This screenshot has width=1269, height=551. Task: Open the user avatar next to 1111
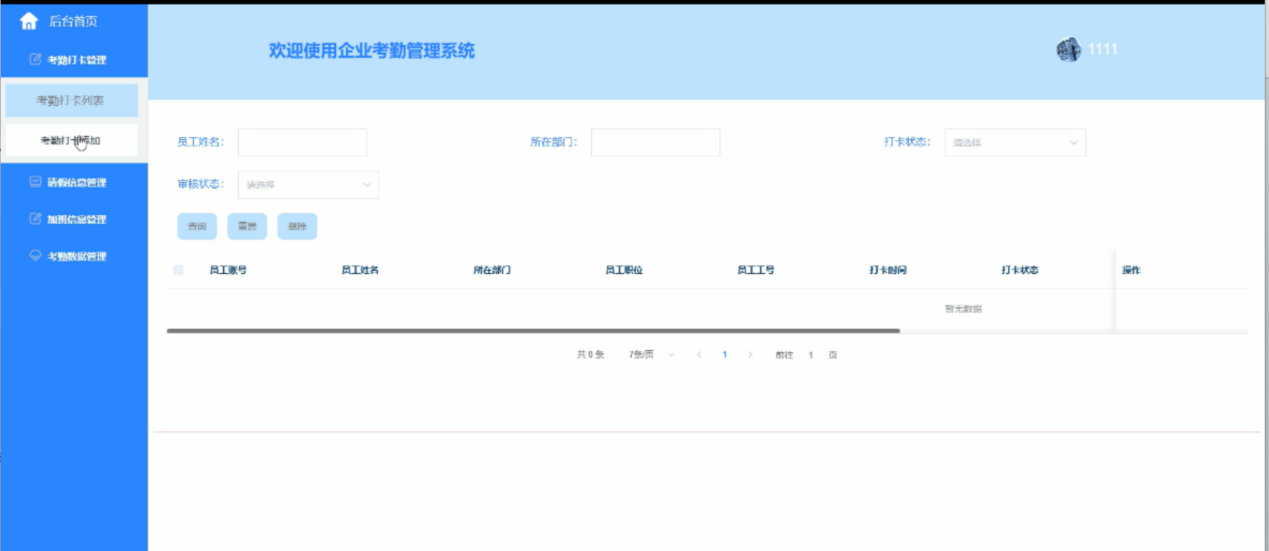click(x=1069, y=50)
